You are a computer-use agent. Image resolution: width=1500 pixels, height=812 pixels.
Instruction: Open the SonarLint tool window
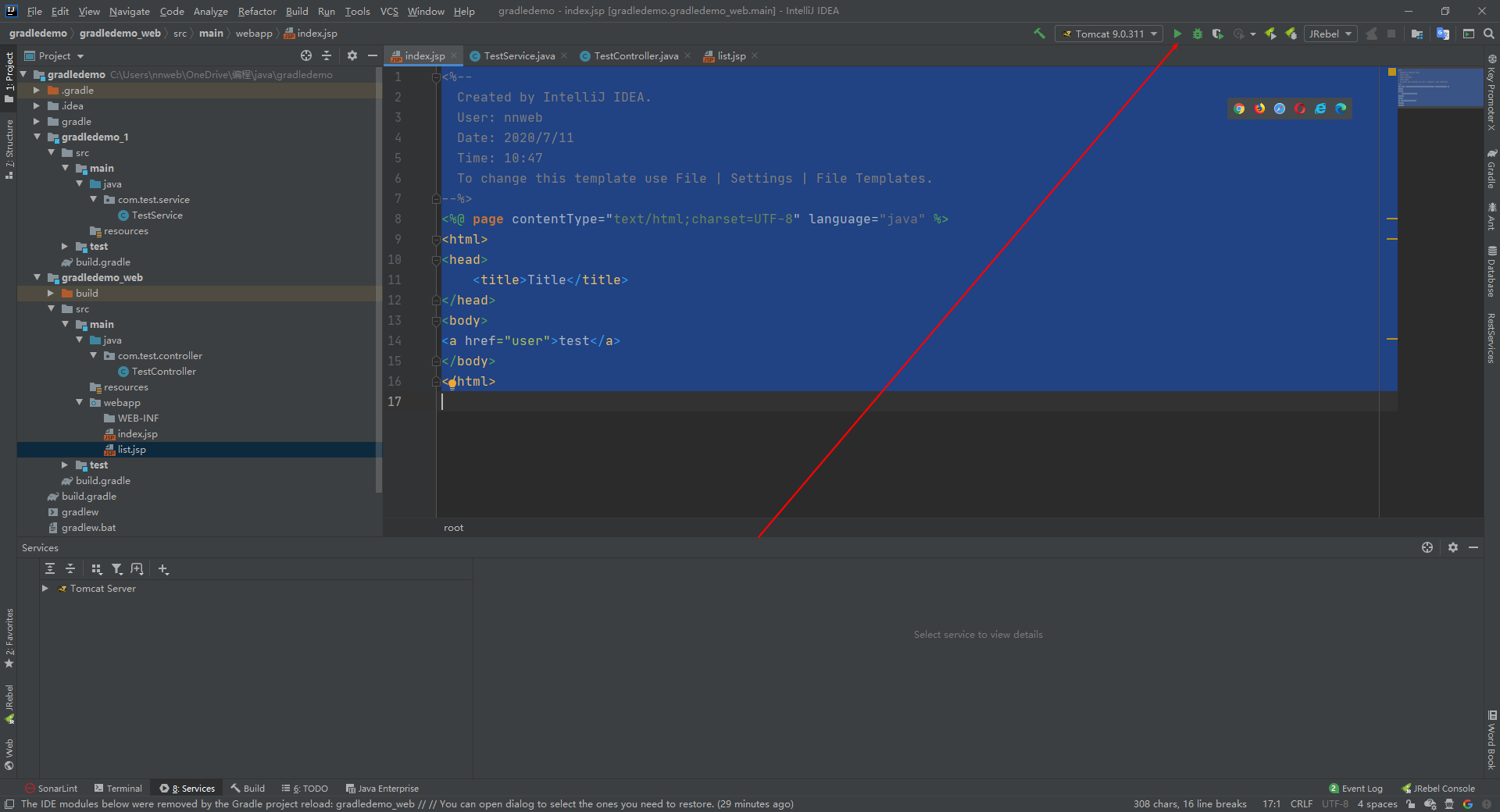[52, 789]
